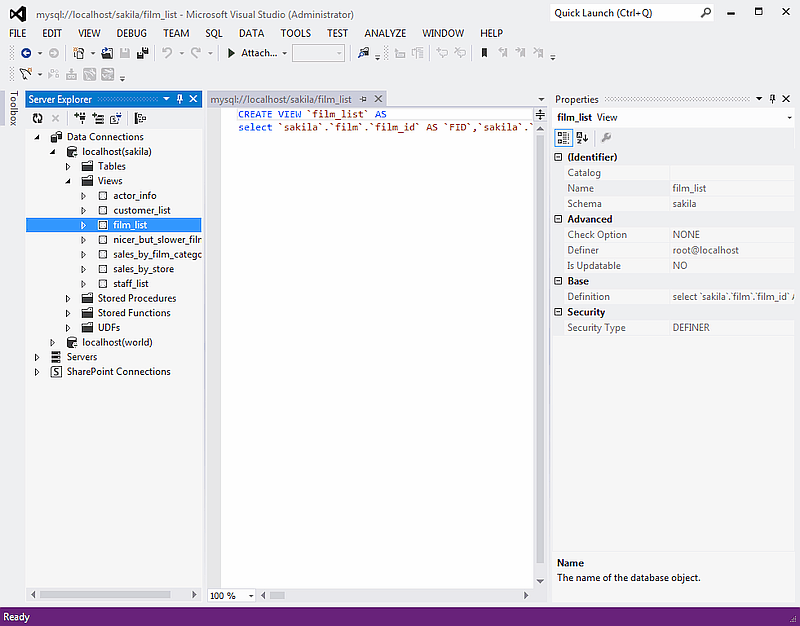Open the zoom level 100 % dropdown
800x626 pixels.
pos(251,595)
